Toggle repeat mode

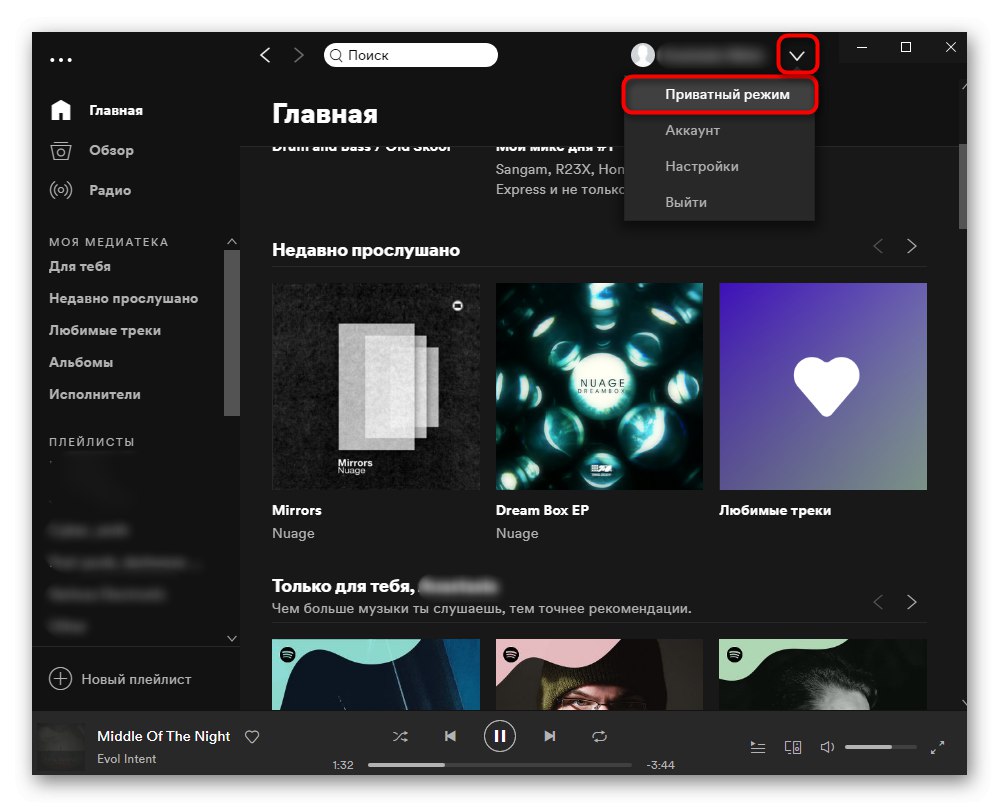pos(600,736)
